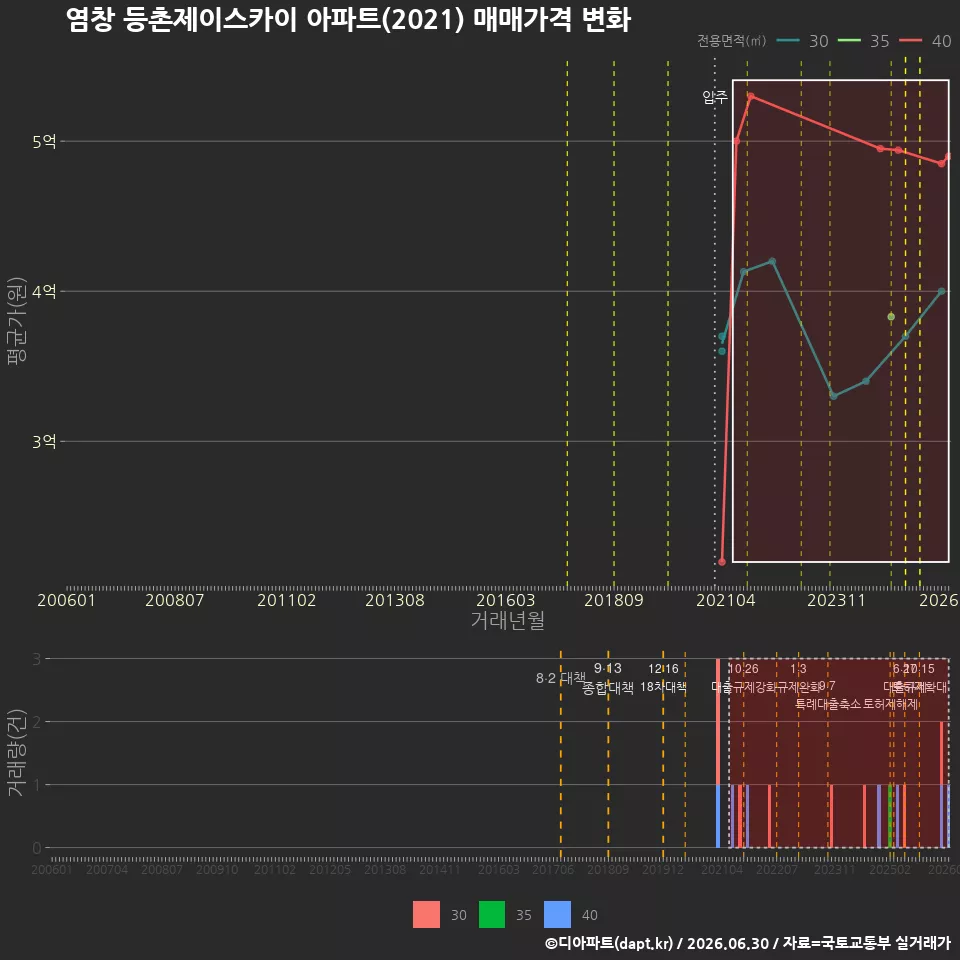Click the 특례대출축소 annotation label
The image size is (960, 960).
pos(827,704)
